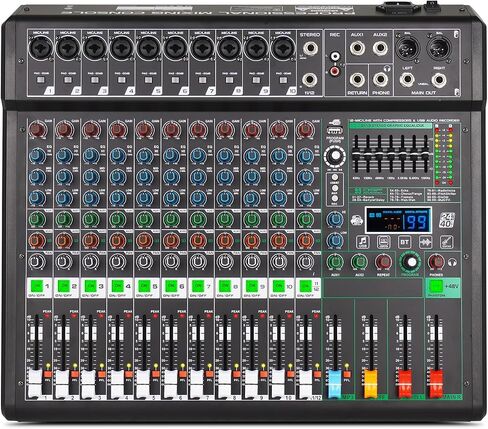Viewport: 488px width, 429px height.
Task: Toggle the PAD -20dB switch on channel 6
Action: click(x=175, y=80)
